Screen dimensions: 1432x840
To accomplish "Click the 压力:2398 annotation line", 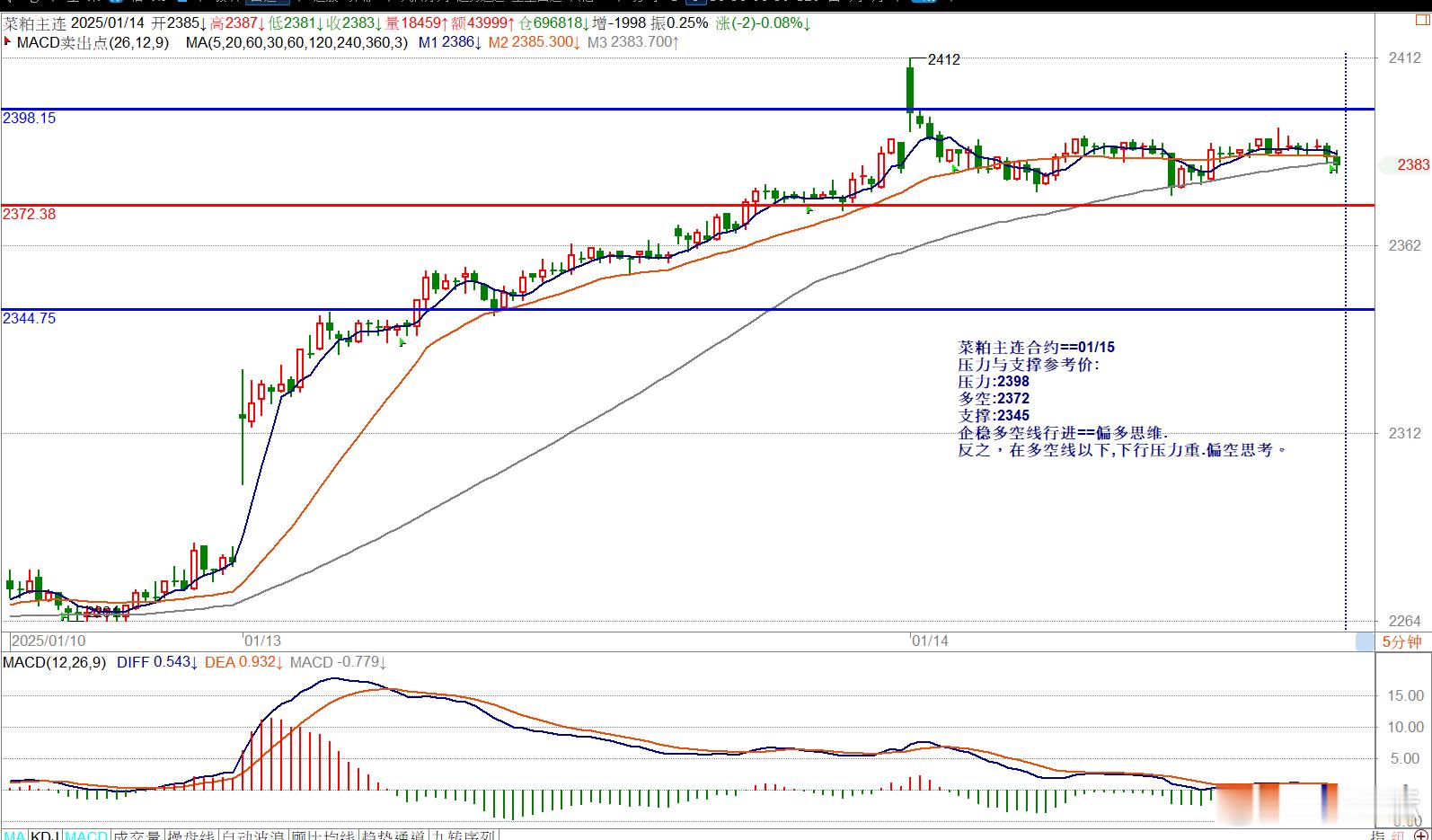I will tap(994, 381).
